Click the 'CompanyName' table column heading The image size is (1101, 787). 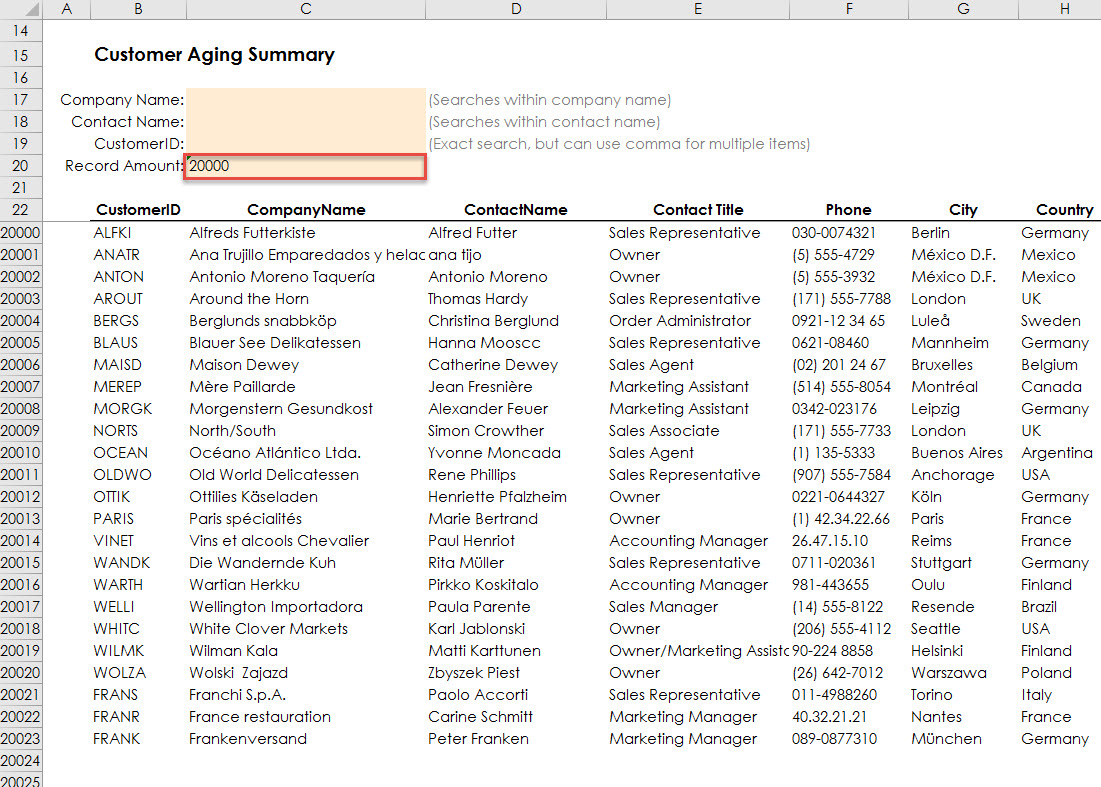coord(306,209)
